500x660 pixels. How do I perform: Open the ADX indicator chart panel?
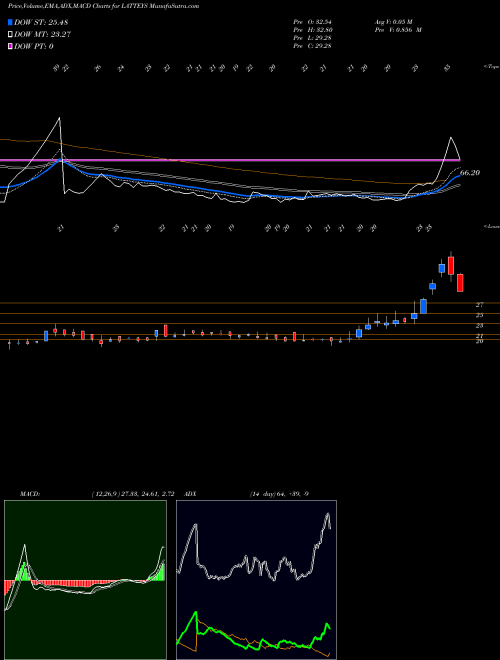click(256, 580)
